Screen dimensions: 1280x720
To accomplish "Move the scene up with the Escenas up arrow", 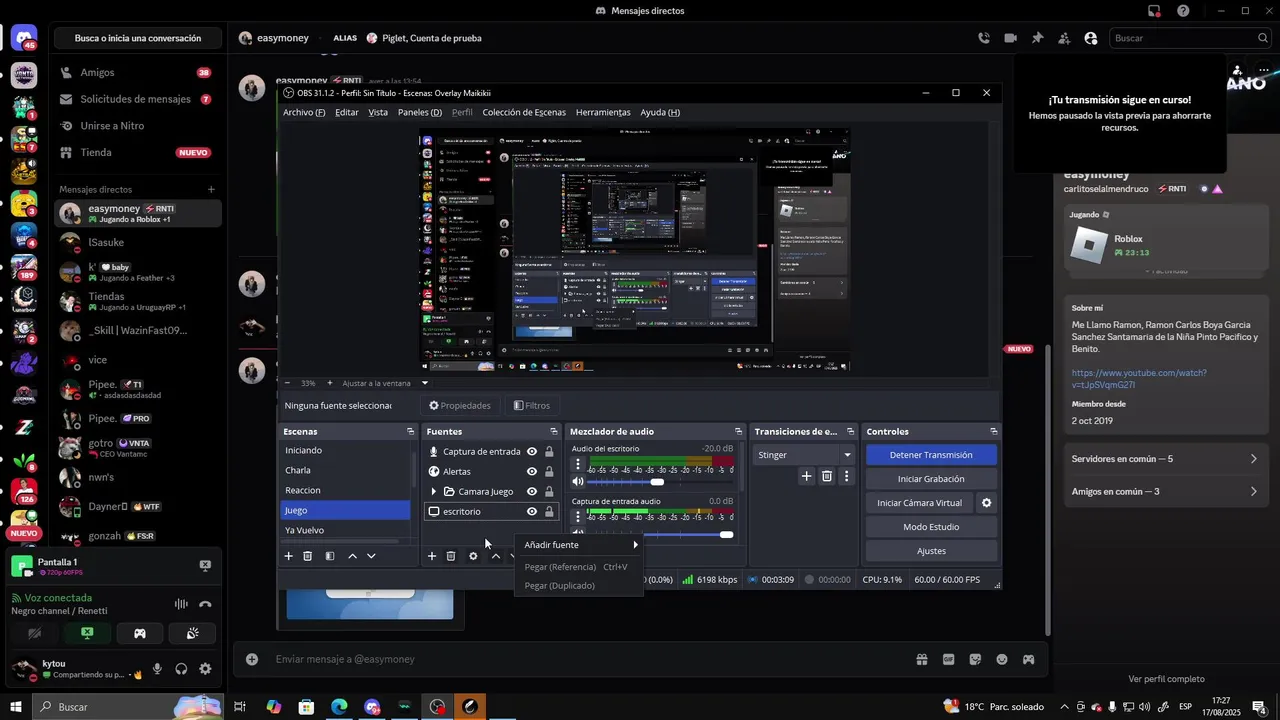I will point(352,556).
